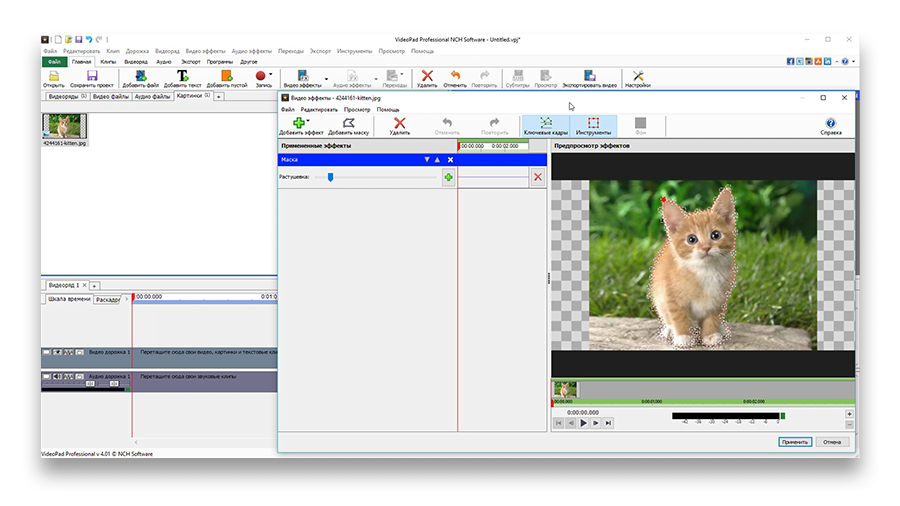900x506 pixels.
Task: Click the Добавить текст icon
Action: click(182, 76)
